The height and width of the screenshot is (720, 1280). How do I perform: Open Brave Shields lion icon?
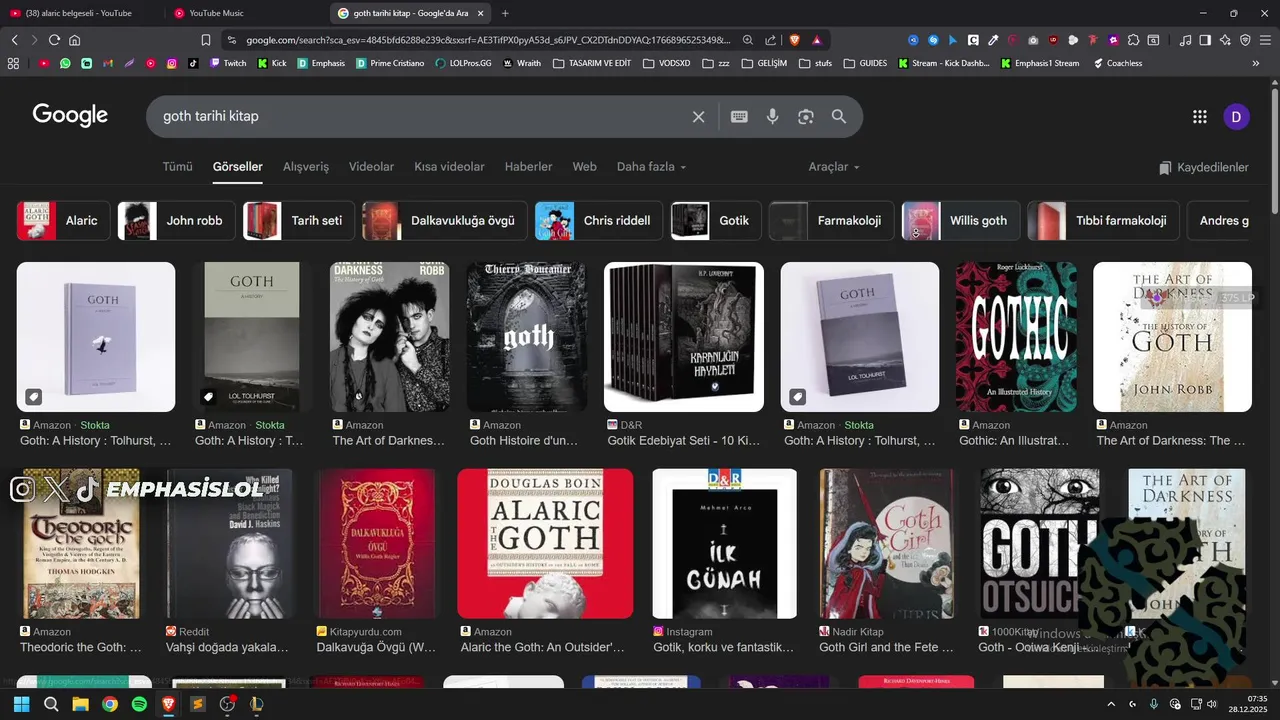795,40
